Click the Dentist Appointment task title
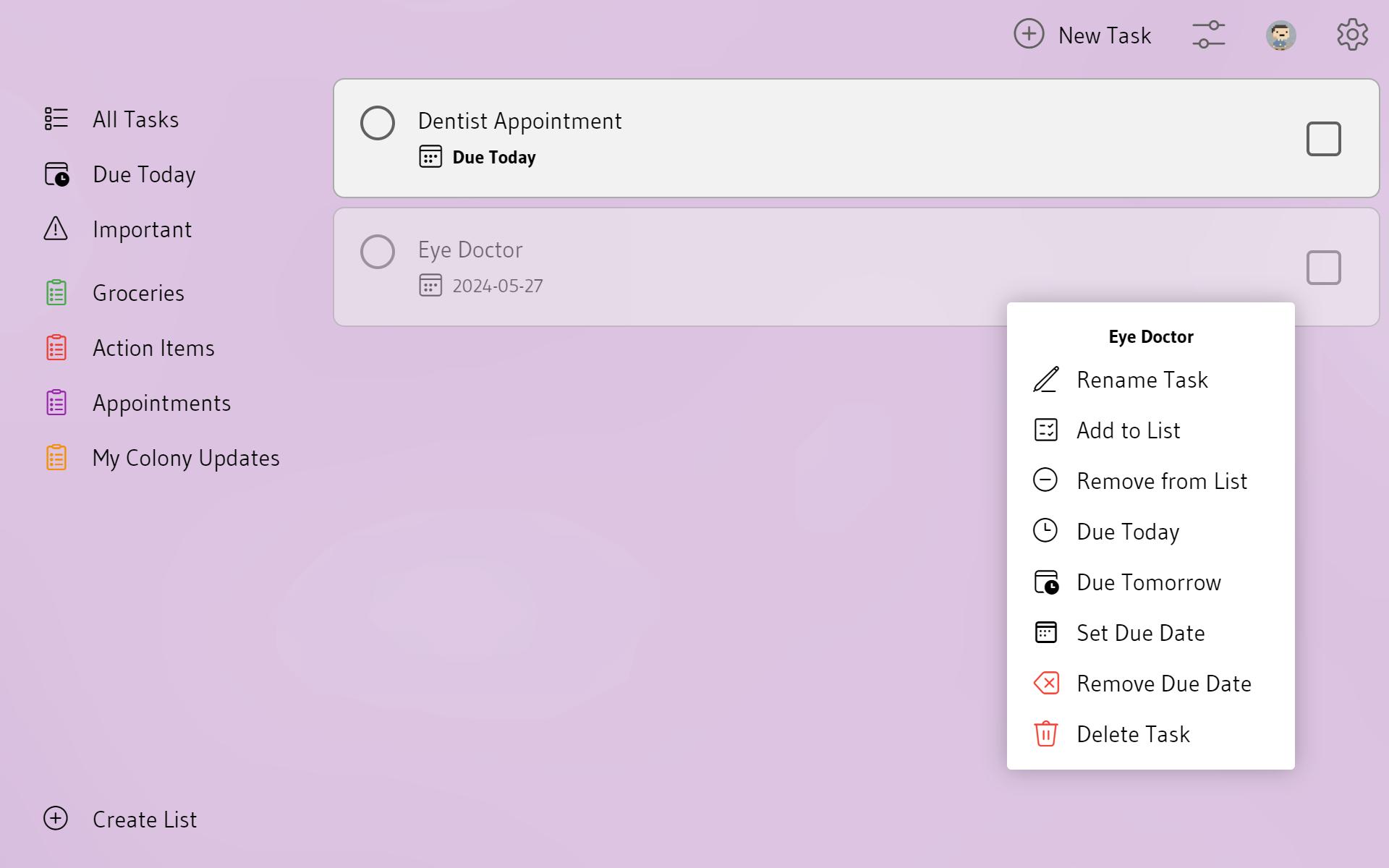Viewport: 1389px width, 868px height. pos(519,121)
